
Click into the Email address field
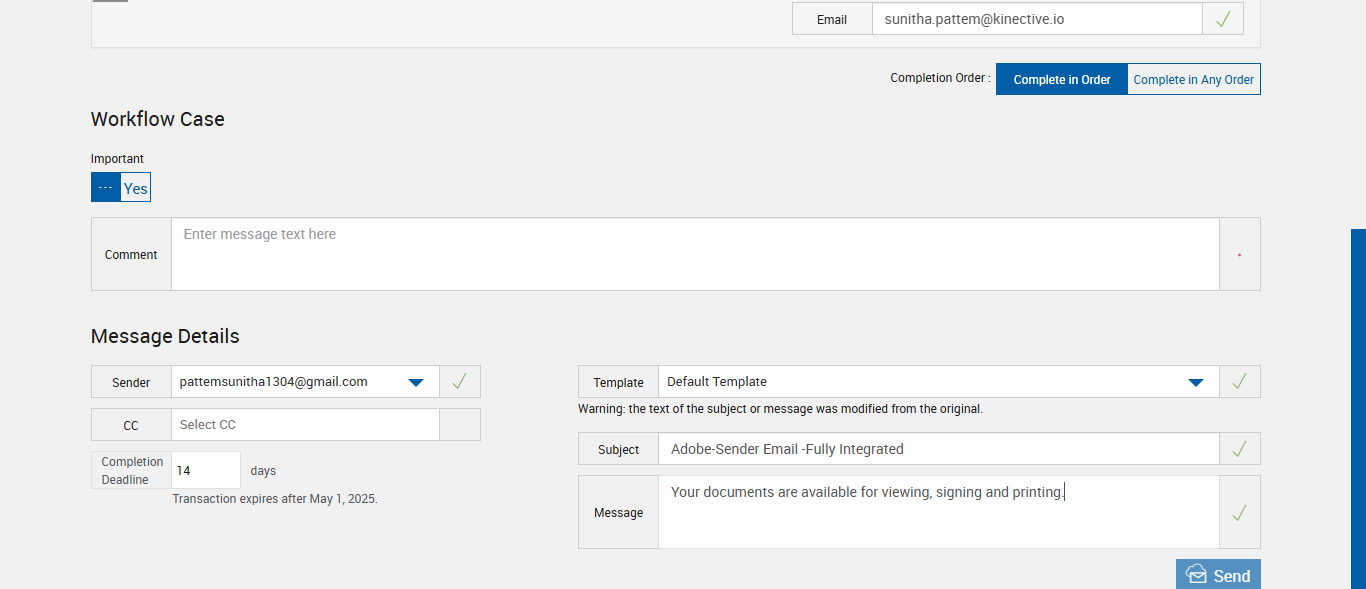click(x=1036, y=19)
